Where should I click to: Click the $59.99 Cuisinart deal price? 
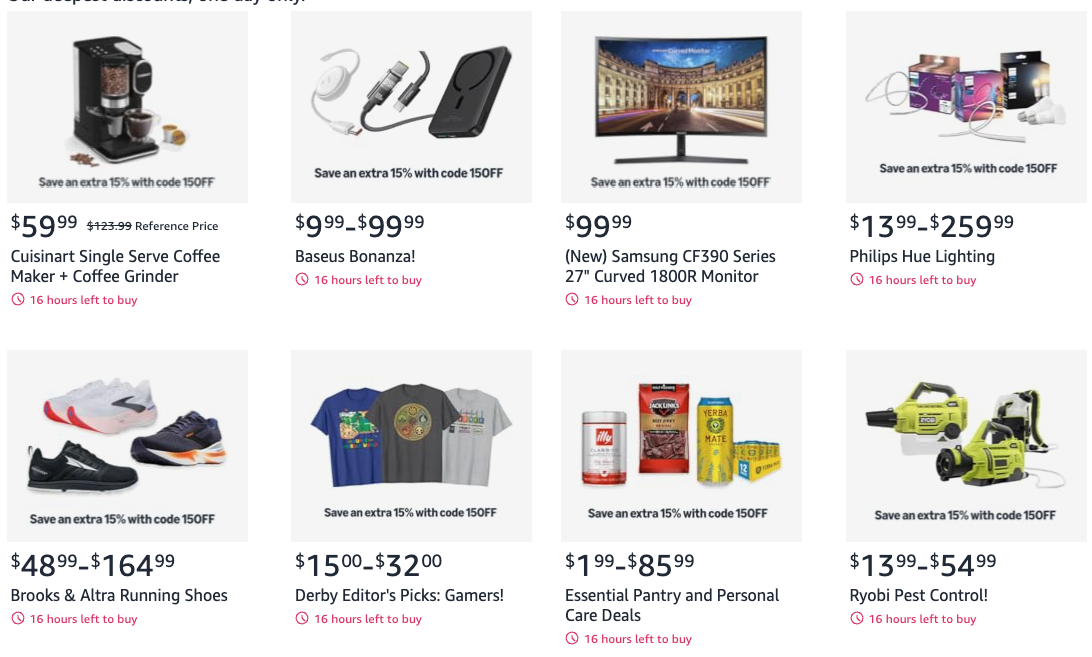click(x=44, y=225)
